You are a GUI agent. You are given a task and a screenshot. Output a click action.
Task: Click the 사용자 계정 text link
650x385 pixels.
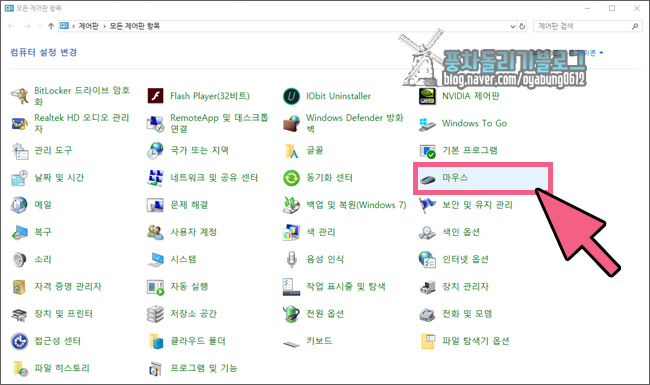(194, 232)
